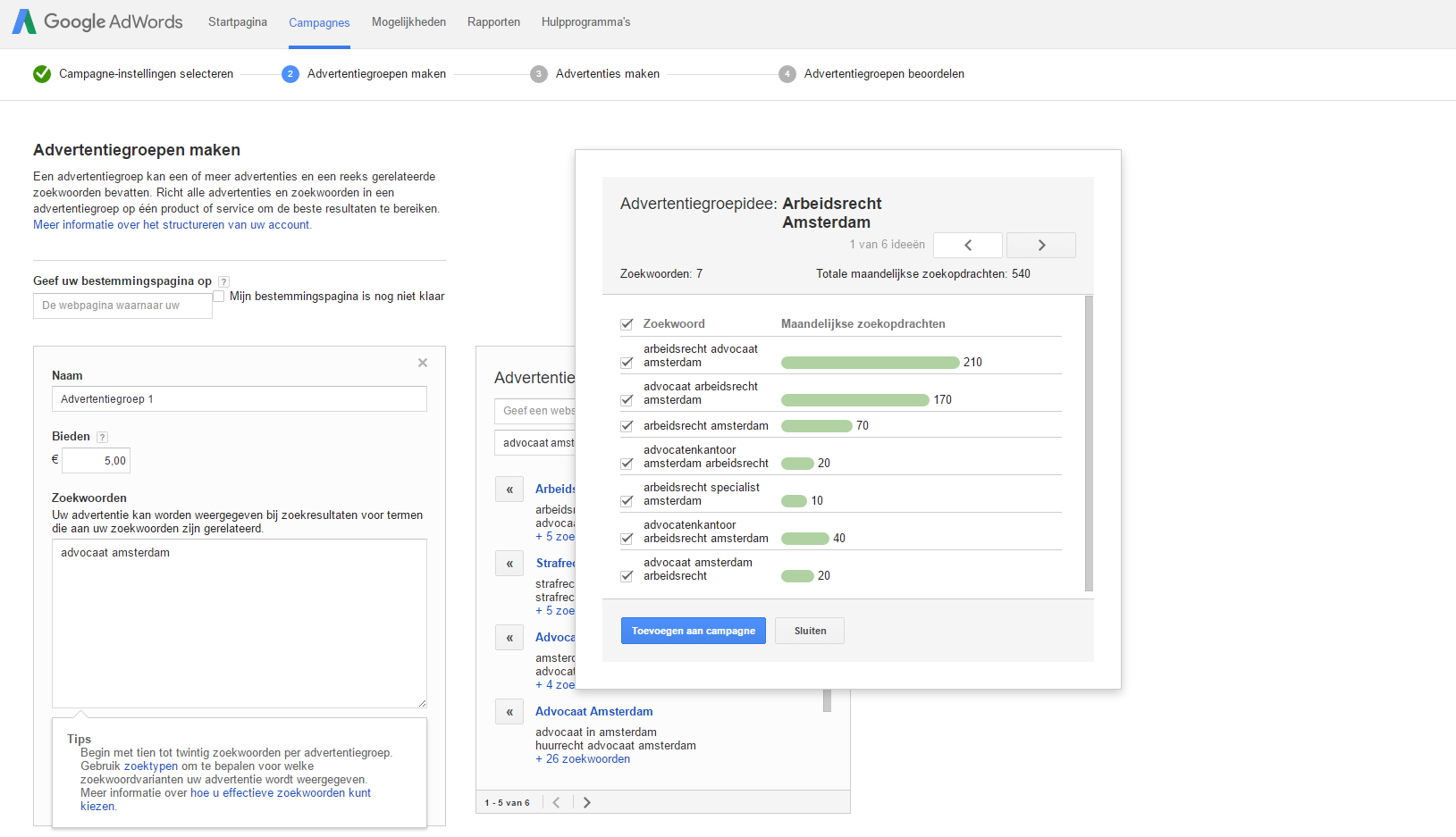Add Arbeidsrecht idea with double-arrow button
This screenshot has width=1456, height=837.
click(x=509, y=490)
